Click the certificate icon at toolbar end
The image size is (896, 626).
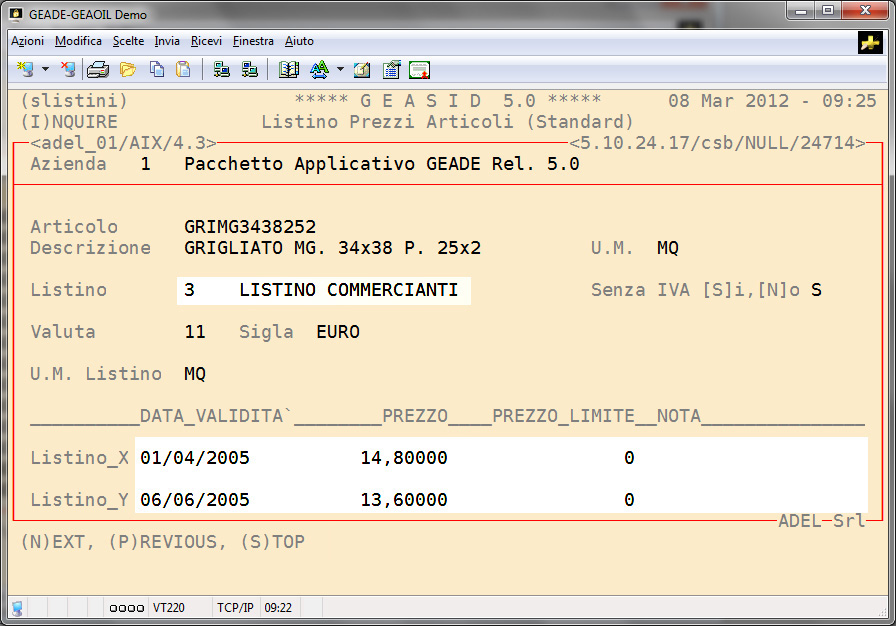point(420,69)
